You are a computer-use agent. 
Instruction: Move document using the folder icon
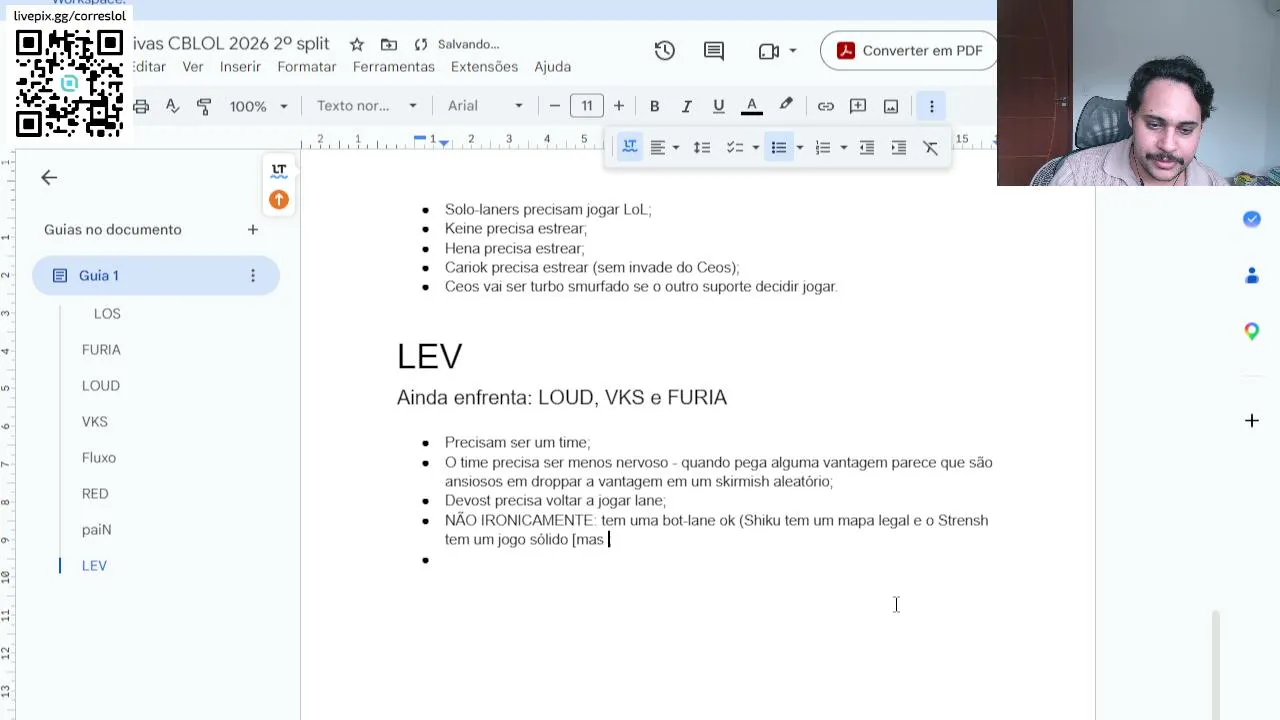click(x=389, y=44)
